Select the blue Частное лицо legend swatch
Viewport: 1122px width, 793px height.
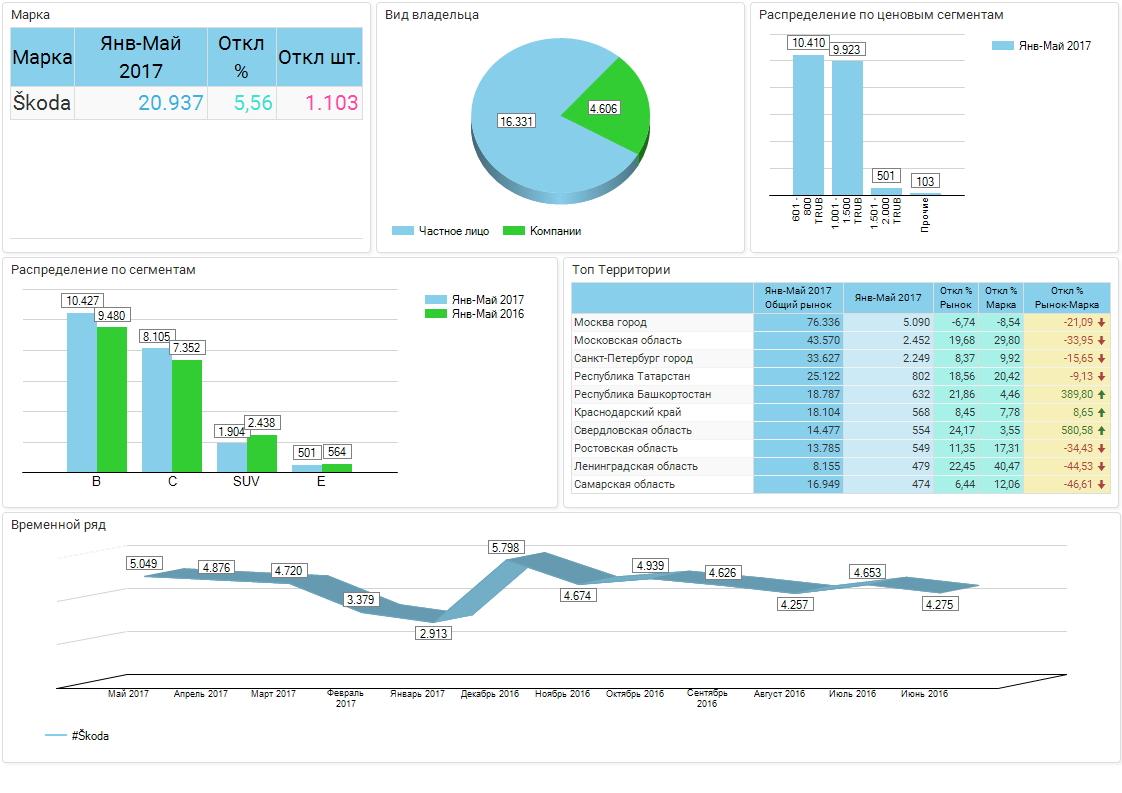click(x=402, y=231)
